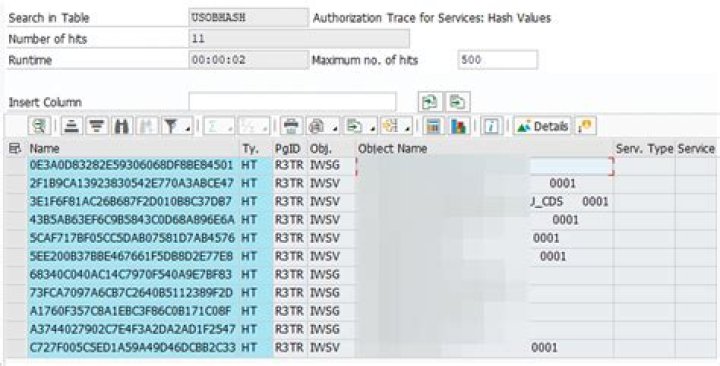Select hash C727F005C5ED1A59A49D46DCBB2C33
Screen dimensions: 720x366
point(132,348)
